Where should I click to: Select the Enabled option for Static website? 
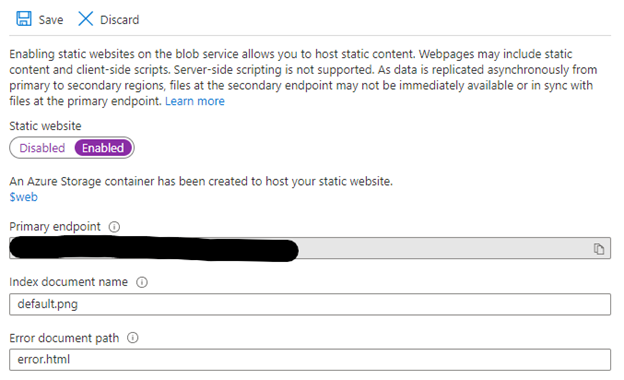[x=103, y=148]
